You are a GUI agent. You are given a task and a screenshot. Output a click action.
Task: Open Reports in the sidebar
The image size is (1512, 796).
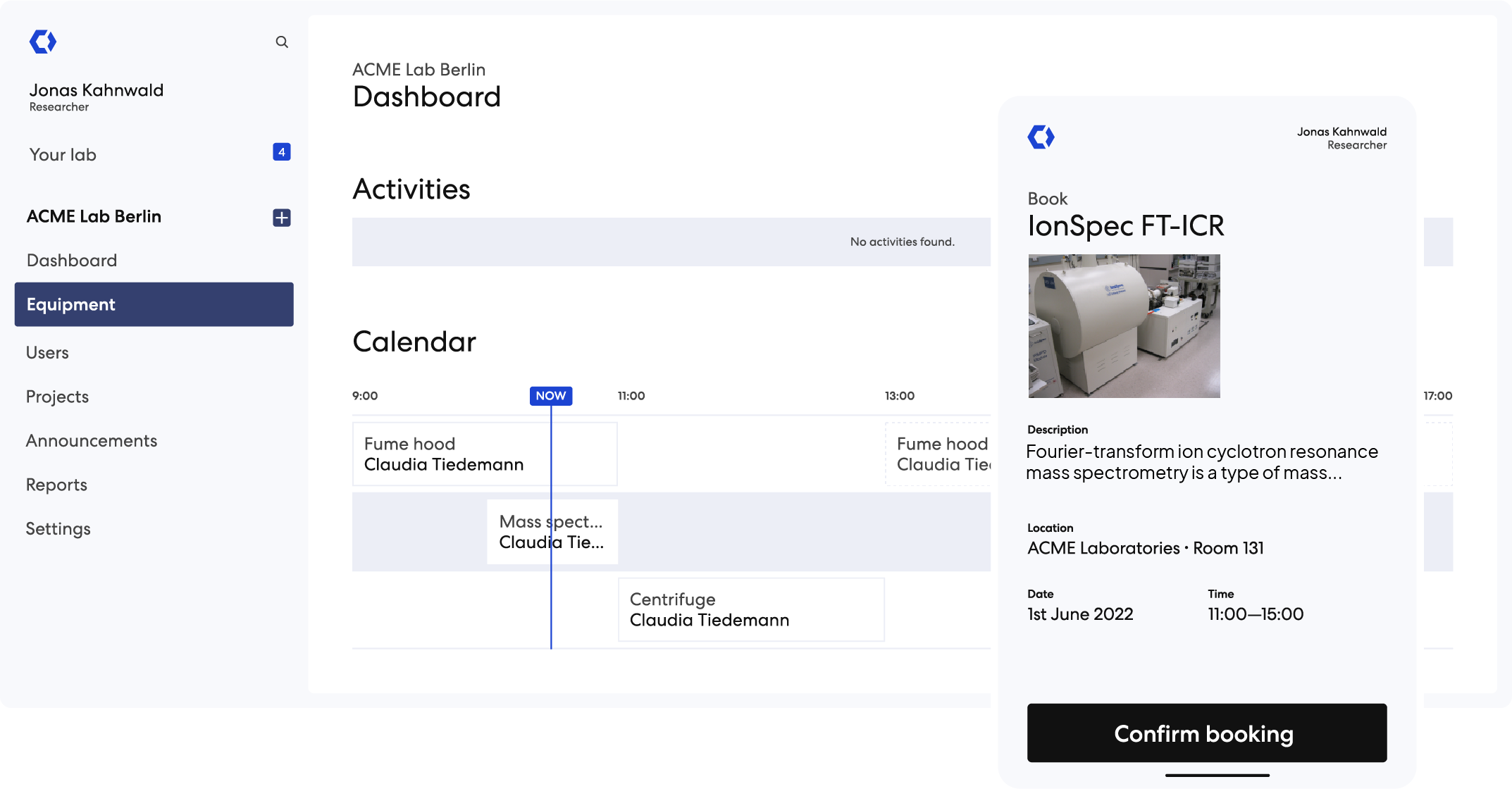click(x=56, y=485)
